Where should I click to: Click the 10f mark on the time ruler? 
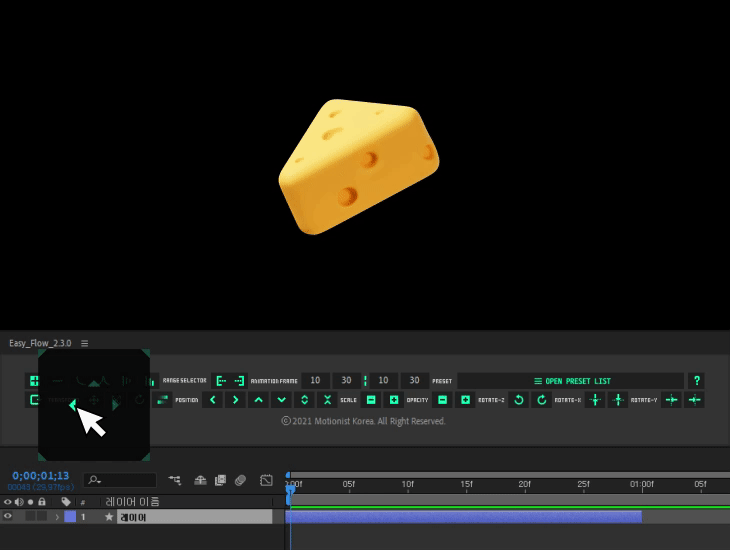click(x=407, y=484)
